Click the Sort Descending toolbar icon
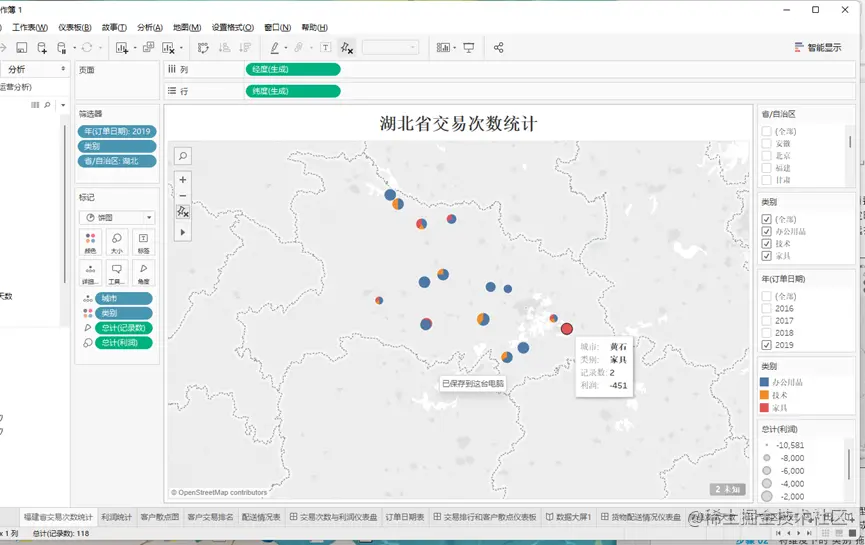This screenshot has height=545, width=865. tap(245, 47)
